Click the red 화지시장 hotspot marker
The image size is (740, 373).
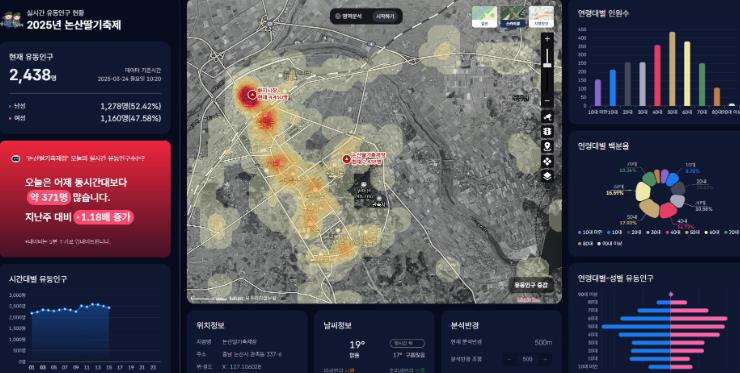coord(251,94)
